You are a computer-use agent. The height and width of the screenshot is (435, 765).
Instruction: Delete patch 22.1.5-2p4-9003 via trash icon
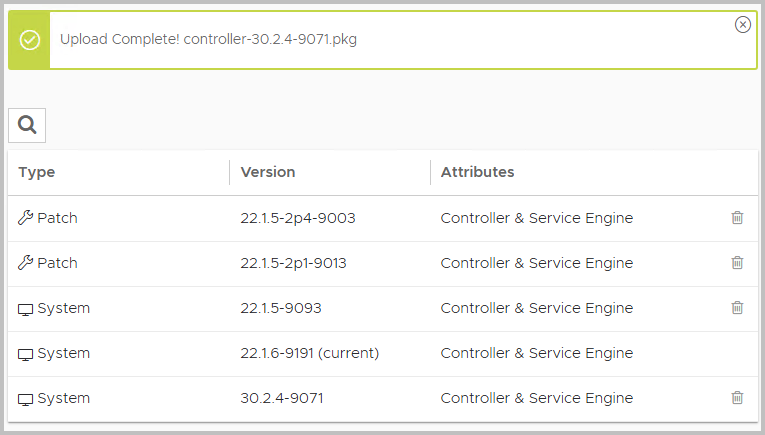tap(737, 218)
